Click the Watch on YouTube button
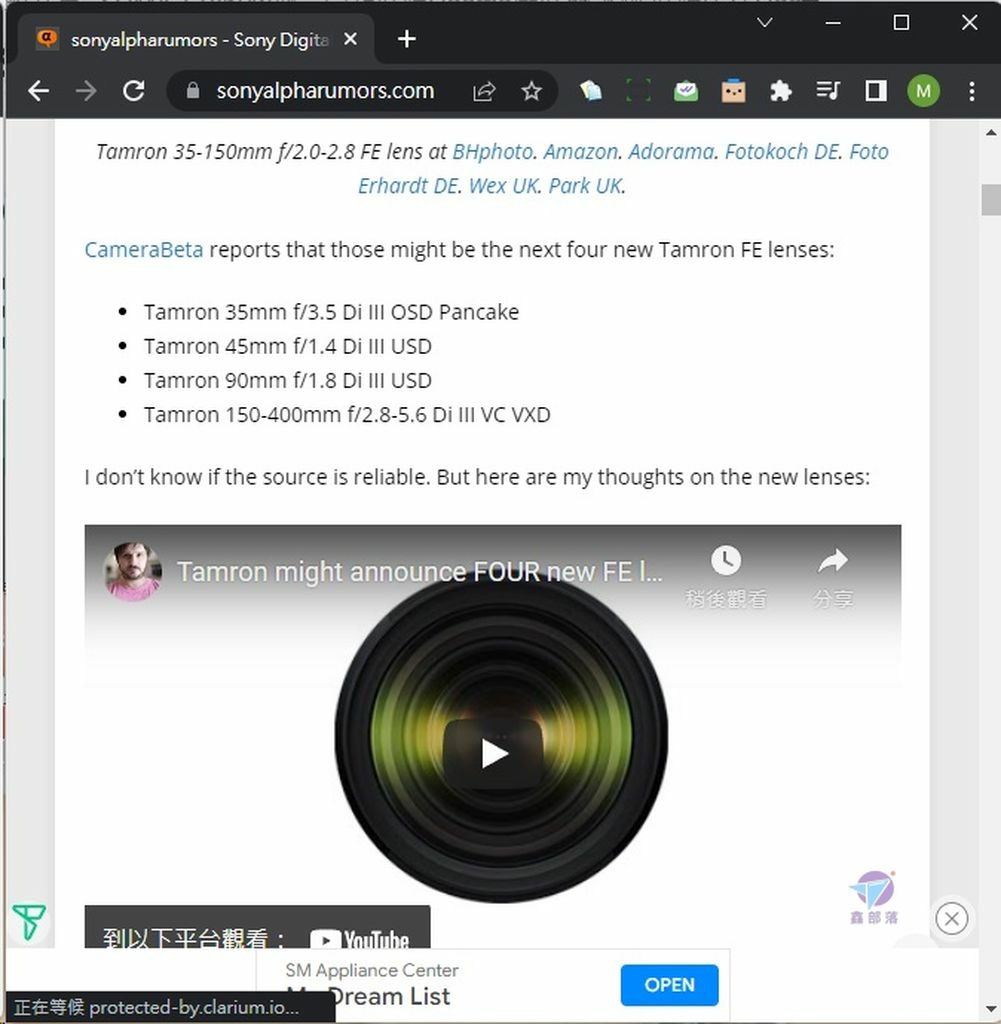 (x=257, y=927)
